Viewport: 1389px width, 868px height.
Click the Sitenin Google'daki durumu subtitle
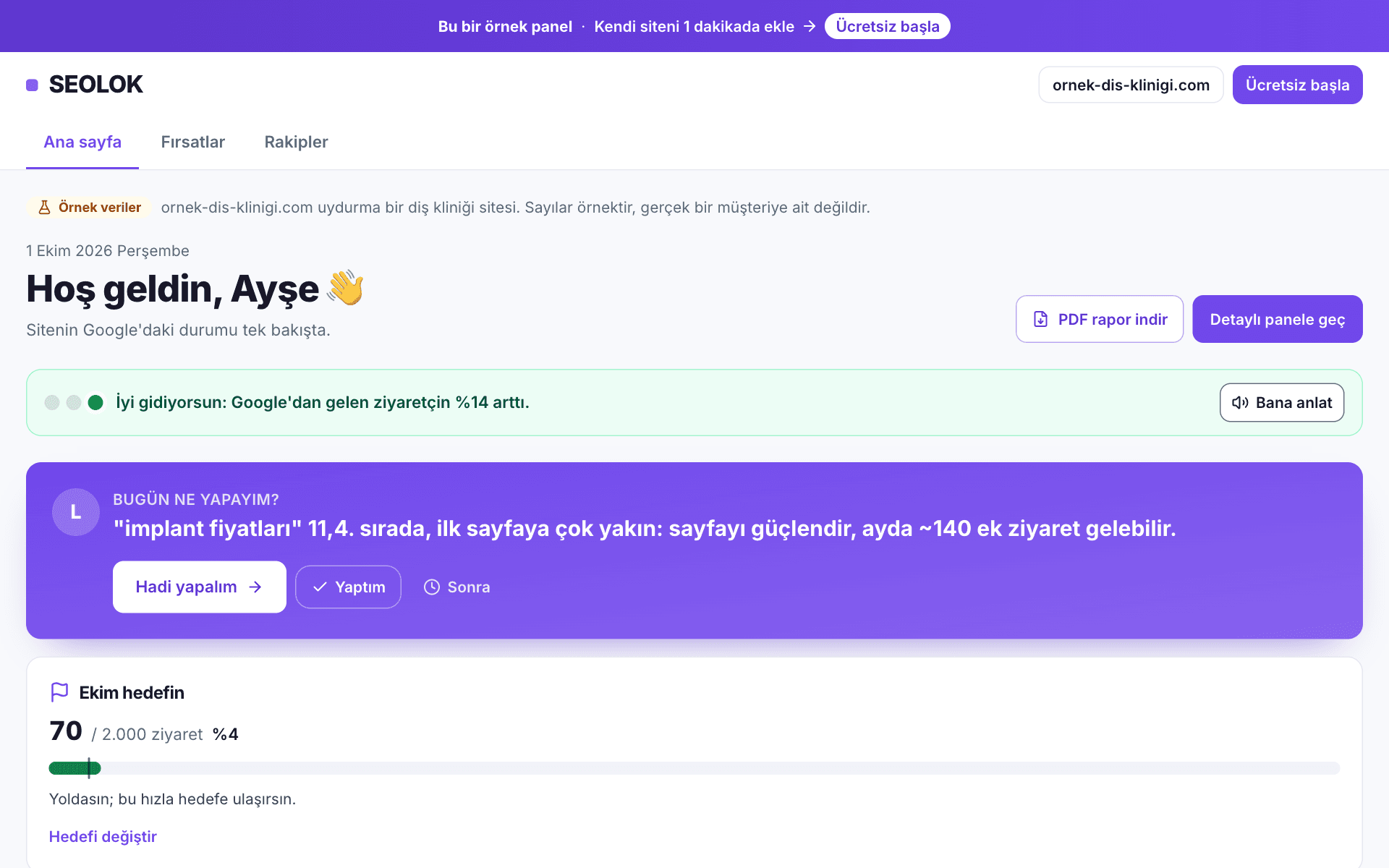pos(178,330)
